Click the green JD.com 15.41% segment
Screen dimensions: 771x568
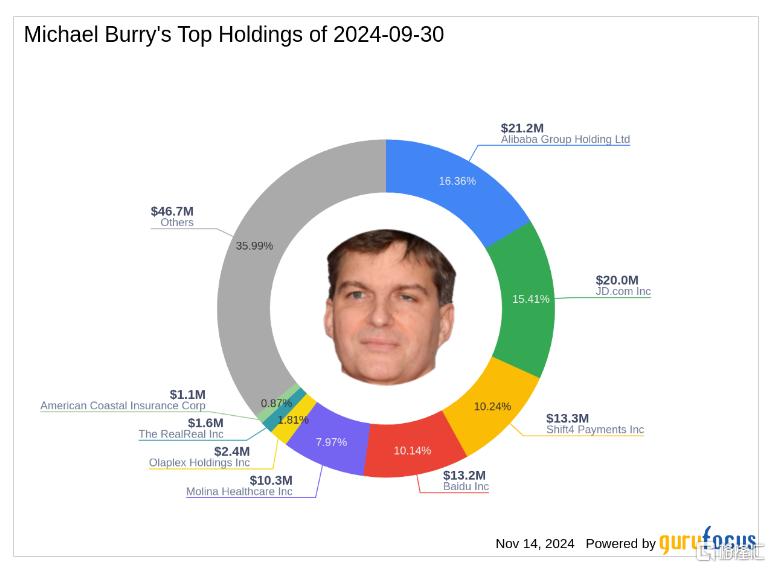[526, 300]
